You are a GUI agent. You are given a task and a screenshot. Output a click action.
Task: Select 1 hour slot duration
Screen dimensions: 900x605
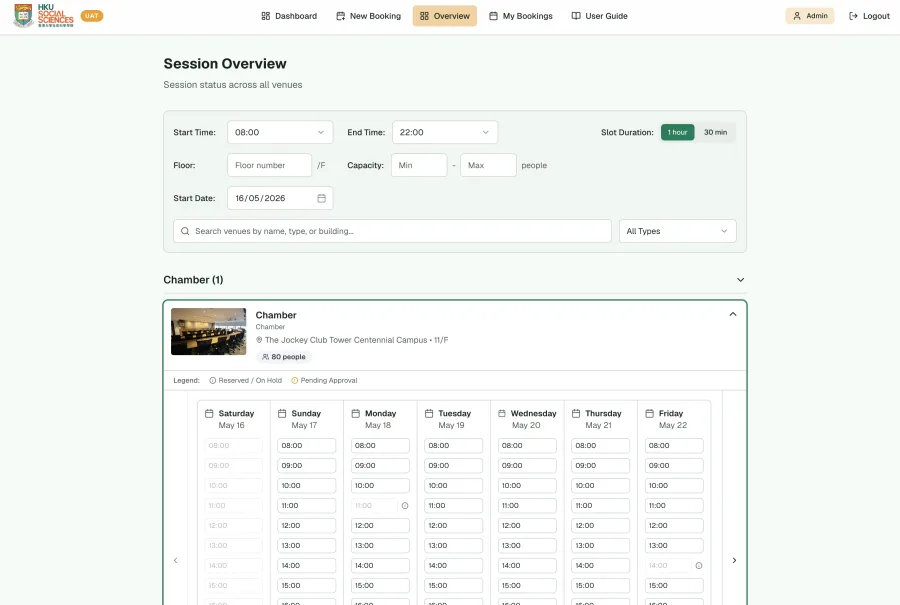click(x=677, y=132)
